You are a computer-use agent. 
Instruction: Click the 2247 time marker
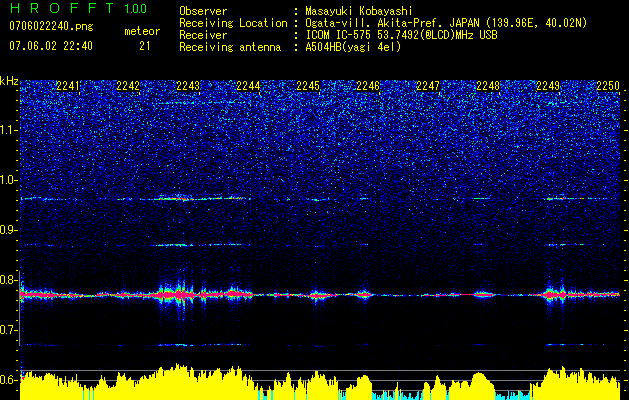tap(428, 86)
